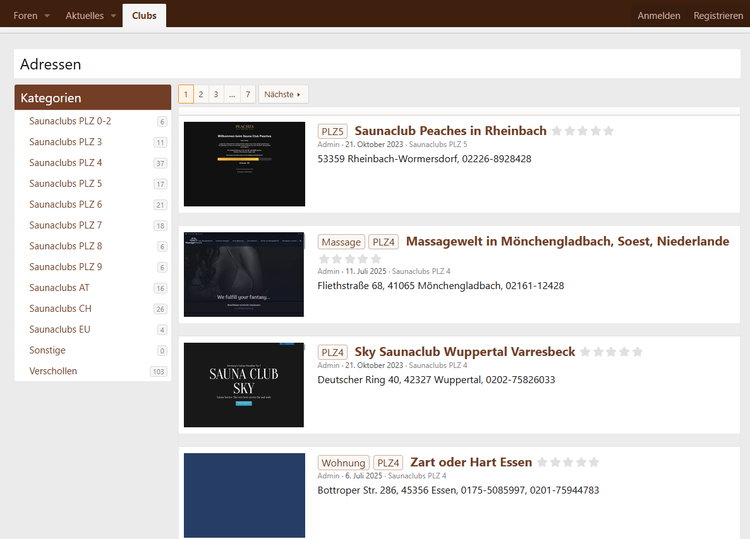The image size is (750, 539).
Task: Open the Zart oder Hart blue thumbnail
Action: pos(244,495)
